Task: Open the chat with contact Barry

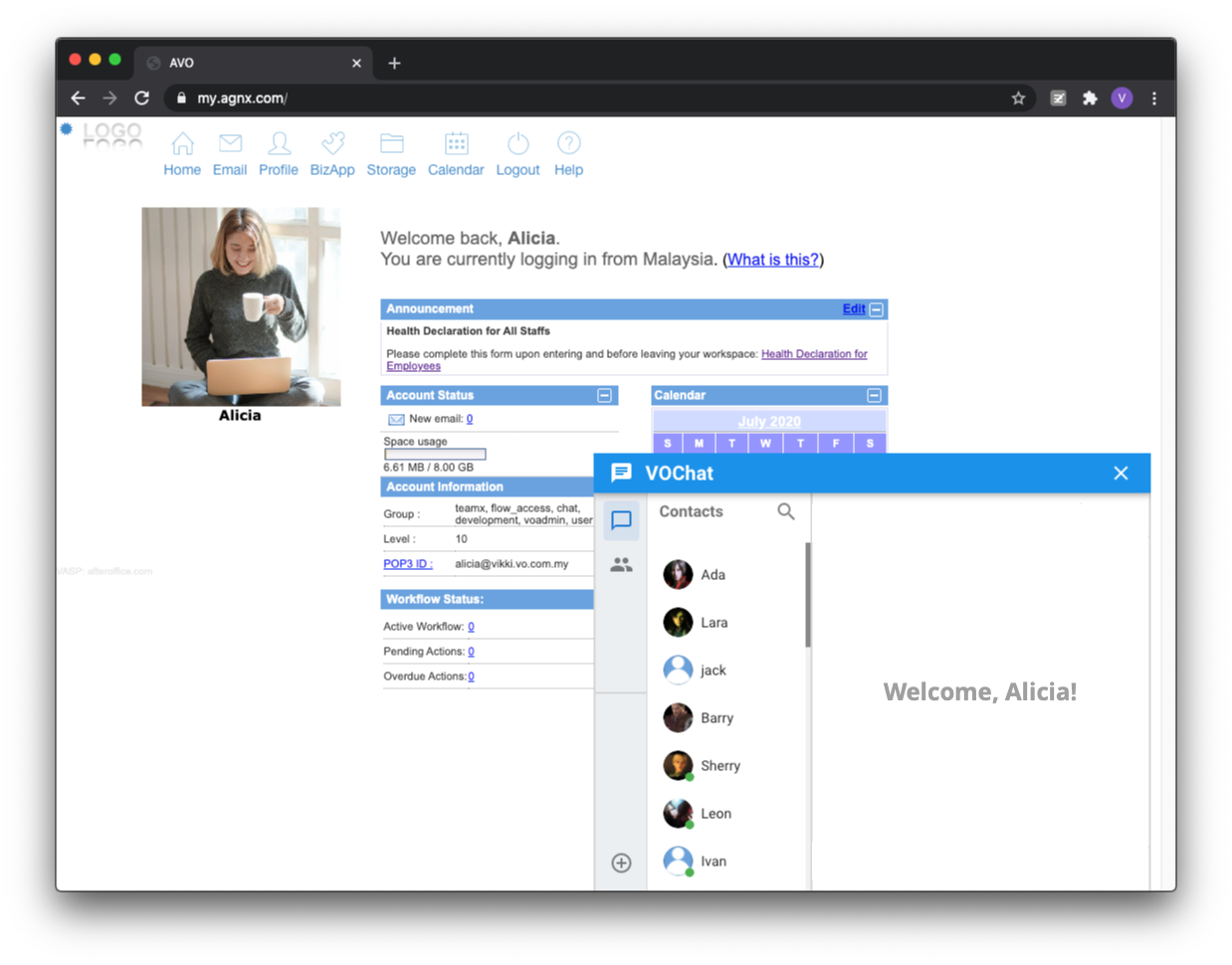Action: click(717, 718)
